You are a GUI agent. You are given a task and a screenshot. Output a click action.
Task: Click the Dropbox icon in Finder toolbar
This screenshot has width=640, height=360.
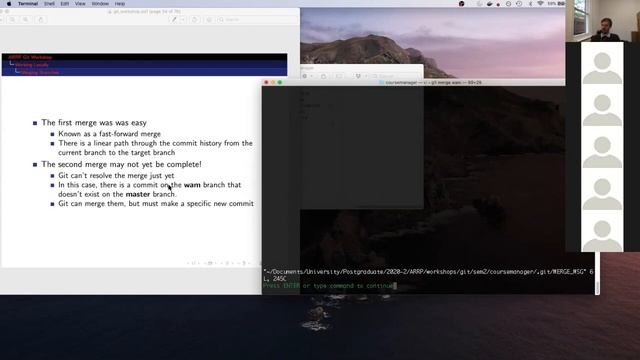pyautogui.click(x=358, y=76)
